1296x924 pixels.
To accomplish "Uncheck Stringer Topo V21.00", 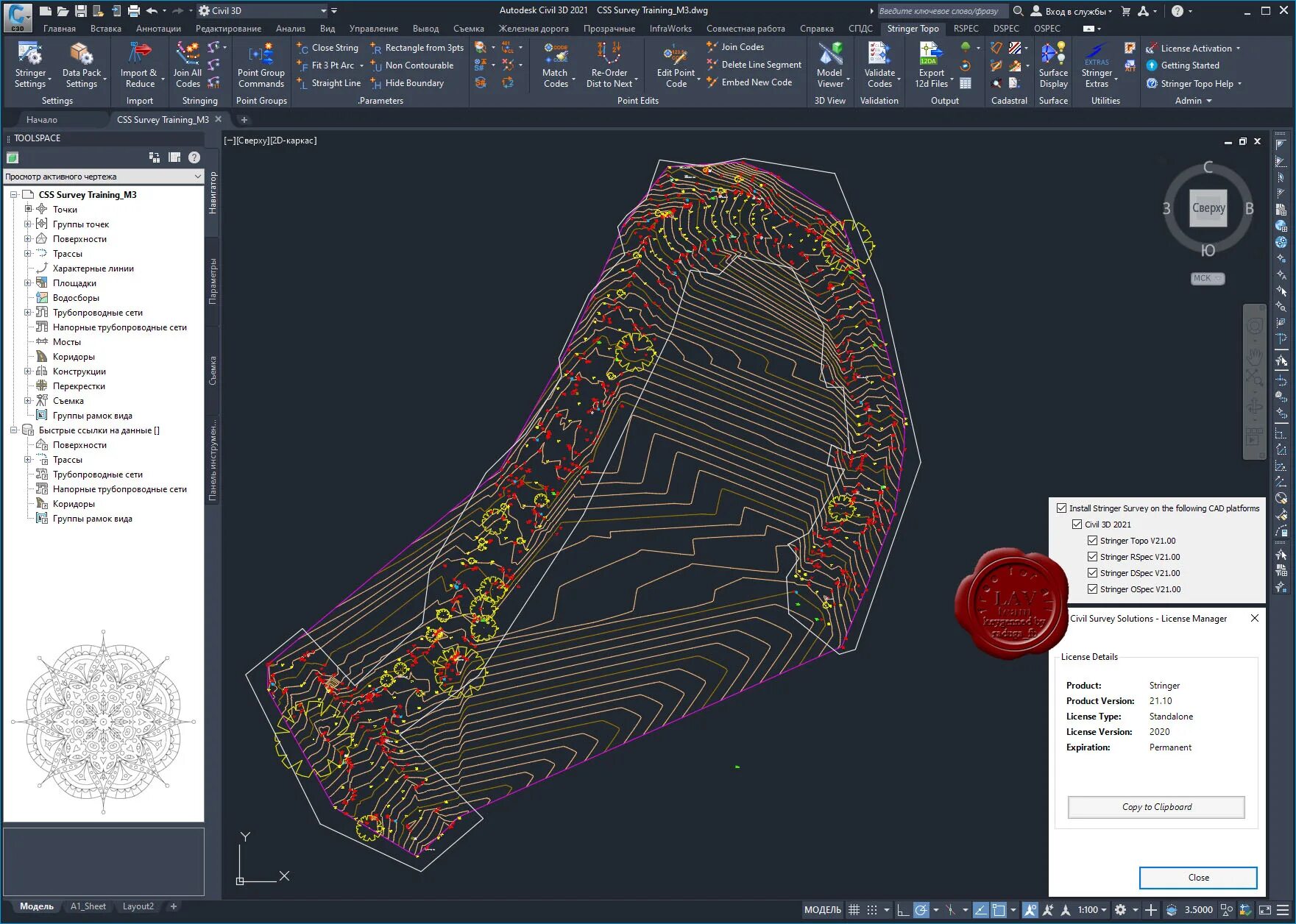I will (1093, 541).
